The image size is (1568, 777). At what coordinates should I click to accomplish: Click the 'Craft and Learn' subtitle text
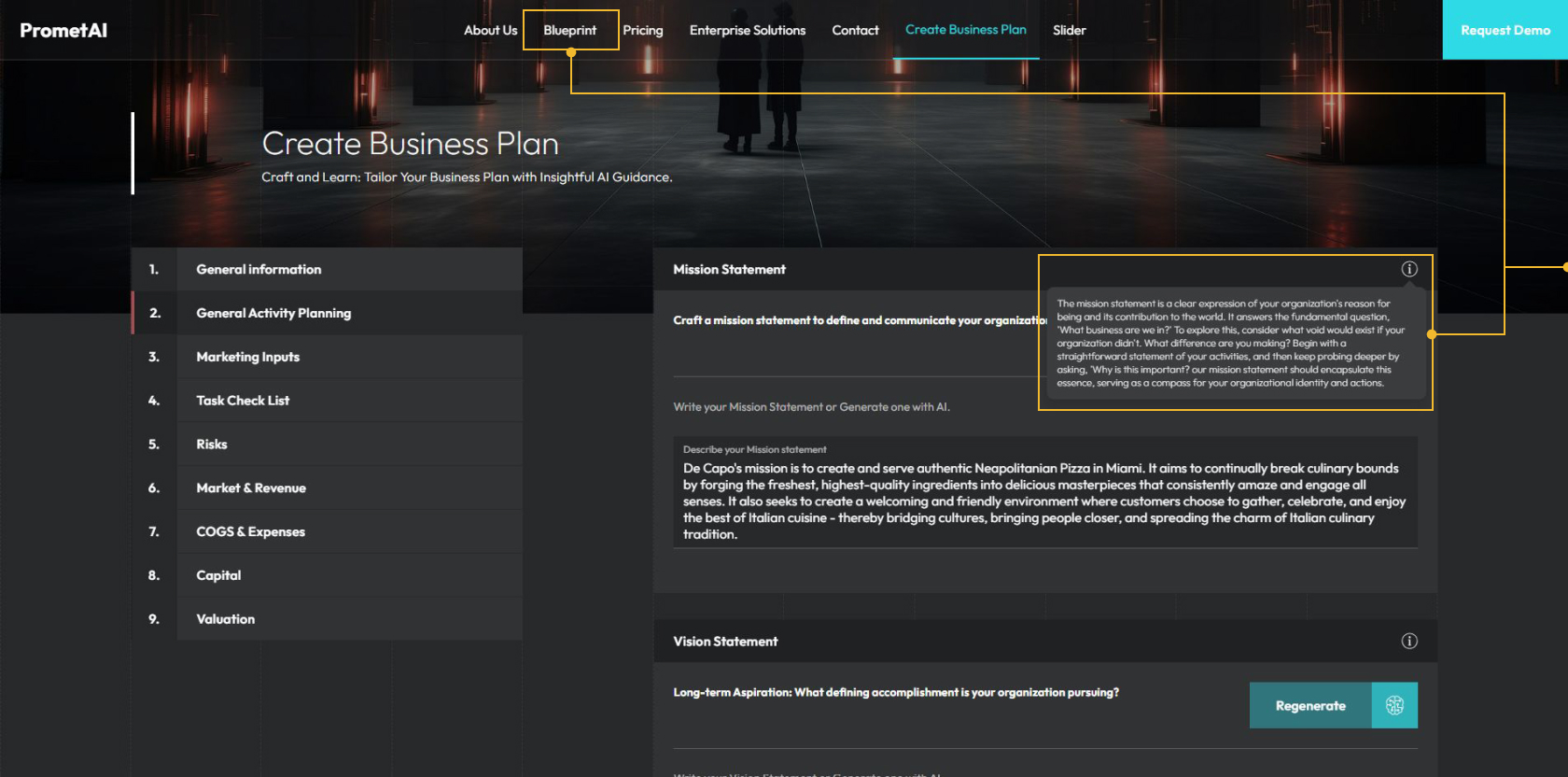click(467, 177)
